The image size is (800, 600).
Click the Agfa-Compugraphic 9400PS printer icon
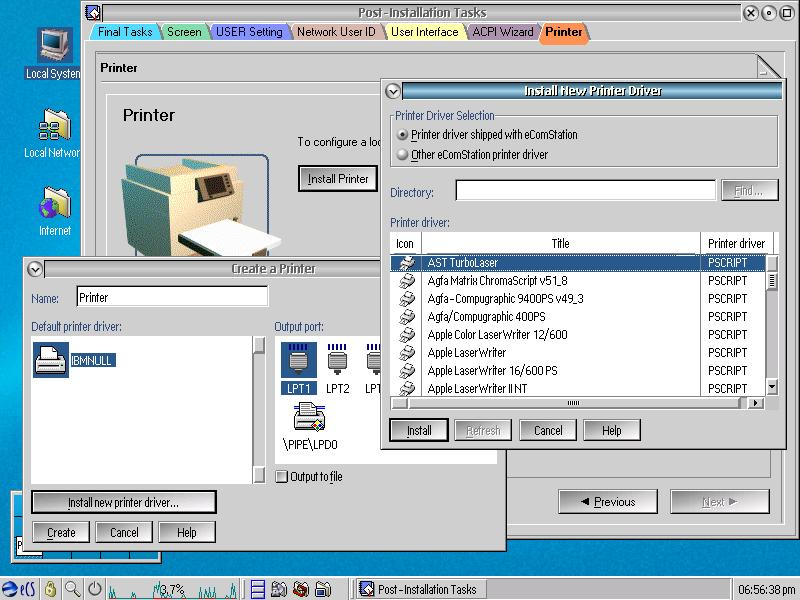[x=407, y=298]
